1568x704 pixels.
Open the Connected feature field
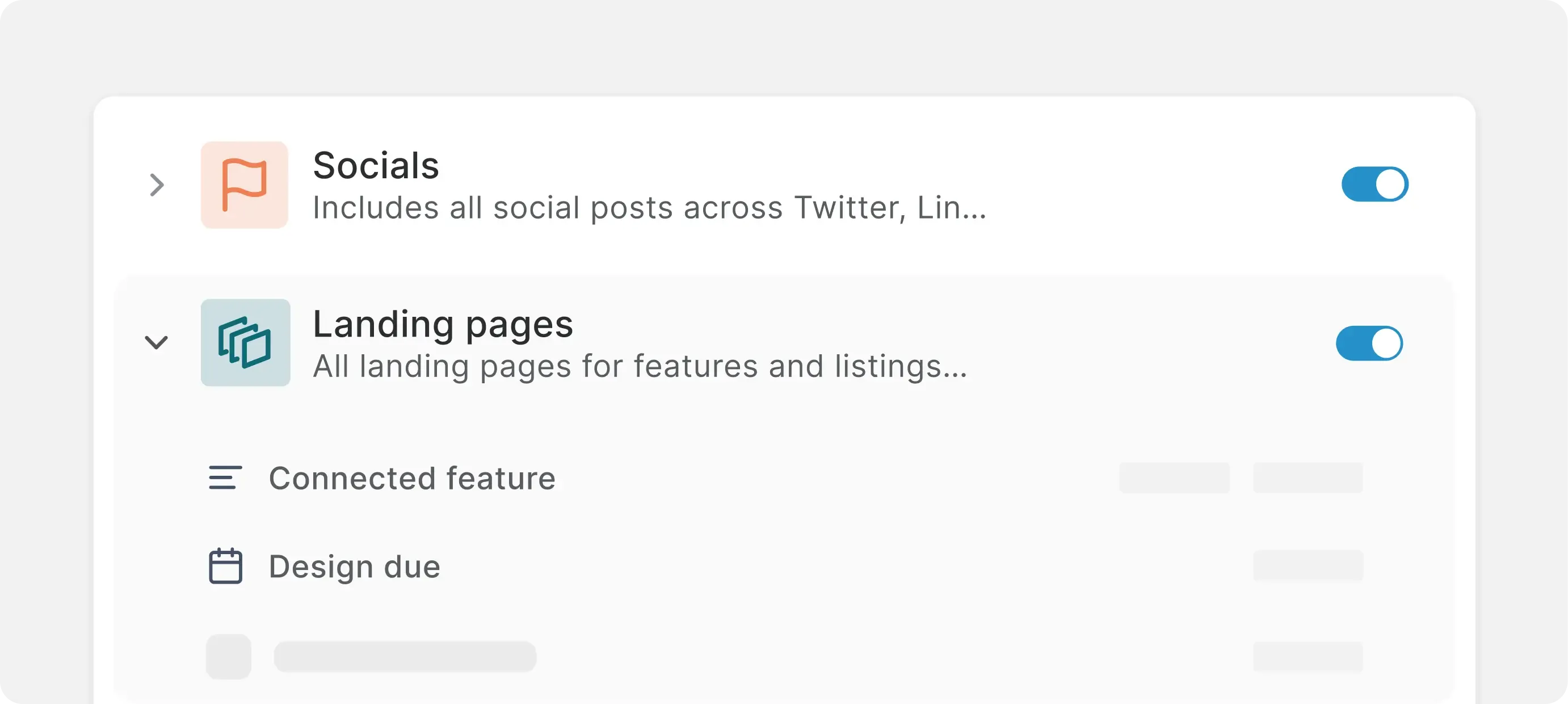(x=411, y=478)
